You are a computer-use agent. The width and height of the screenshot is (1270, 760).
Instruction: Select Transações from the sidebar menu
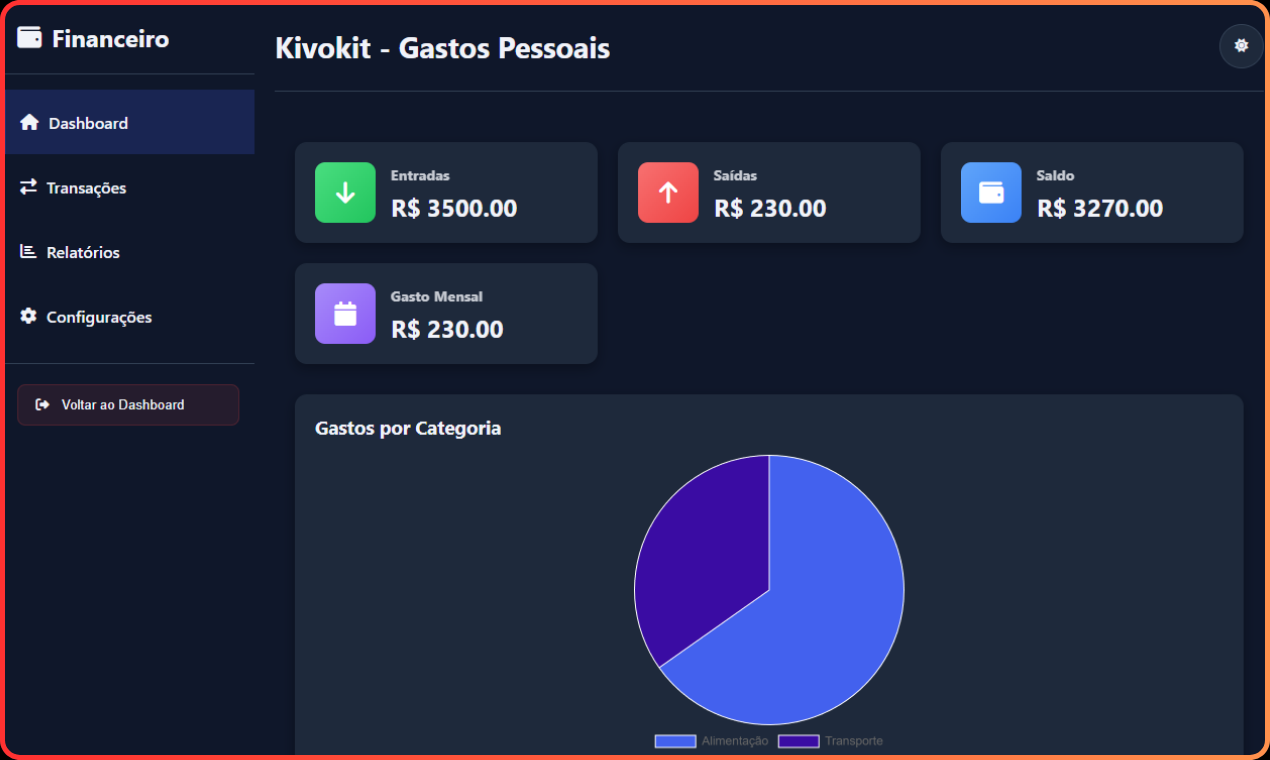[x=86, y=187]
